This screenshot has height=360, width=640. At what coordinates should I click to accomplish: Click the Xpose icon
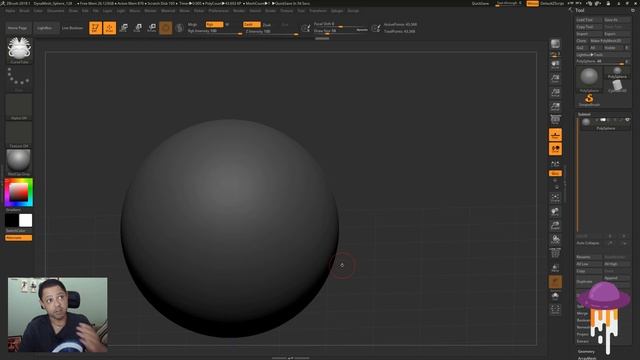tap(555, 309)
